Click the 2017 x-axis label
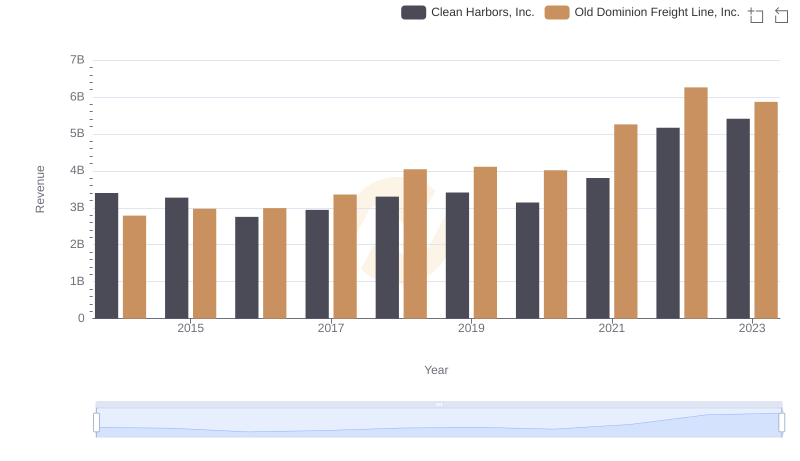Screen dimensions: 800x461 (331, 328)
